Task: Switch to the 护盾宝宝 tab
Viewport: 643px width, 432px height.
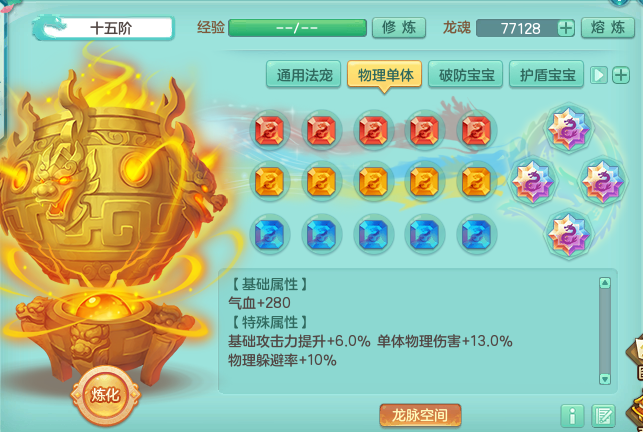Action: pyautogui.click(x=547, y=74)
